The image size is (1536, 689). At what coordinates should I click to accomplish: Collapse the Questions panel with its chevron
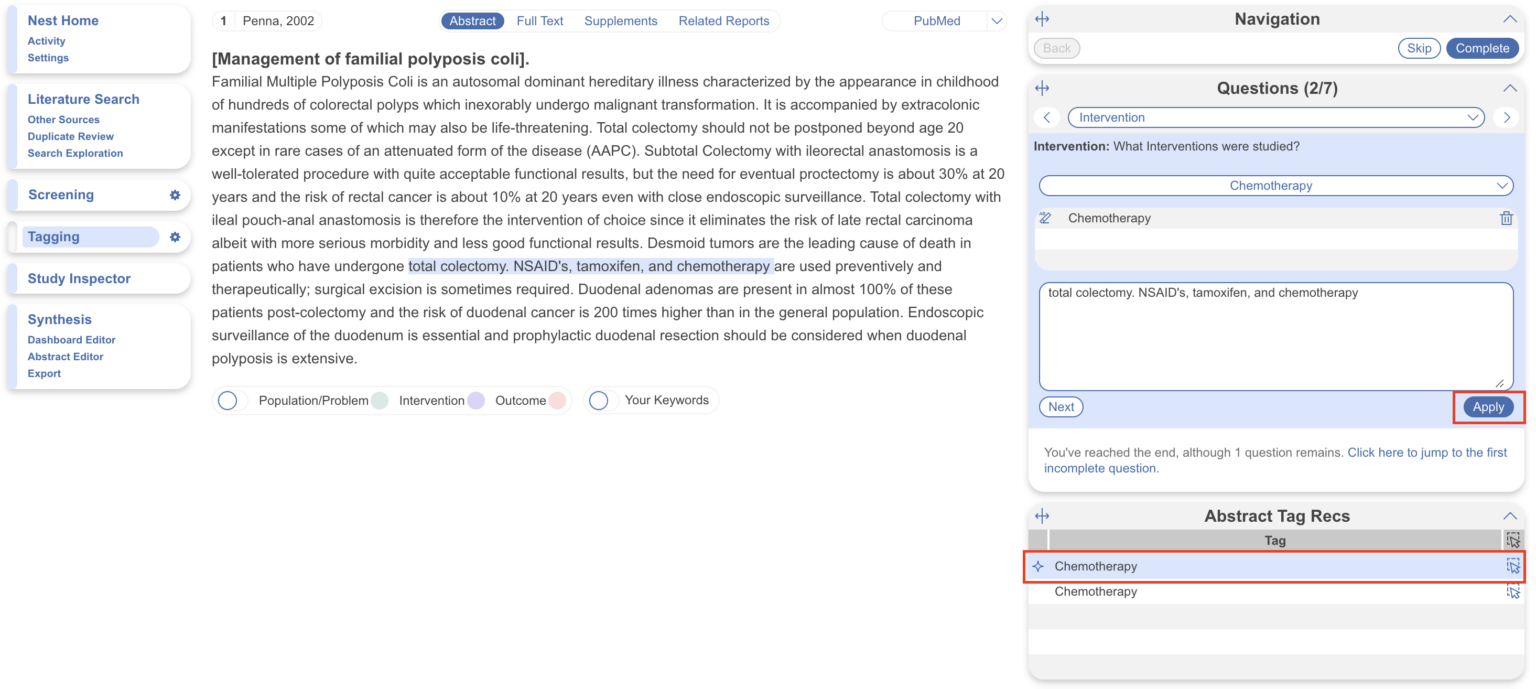click(1510, 88)
